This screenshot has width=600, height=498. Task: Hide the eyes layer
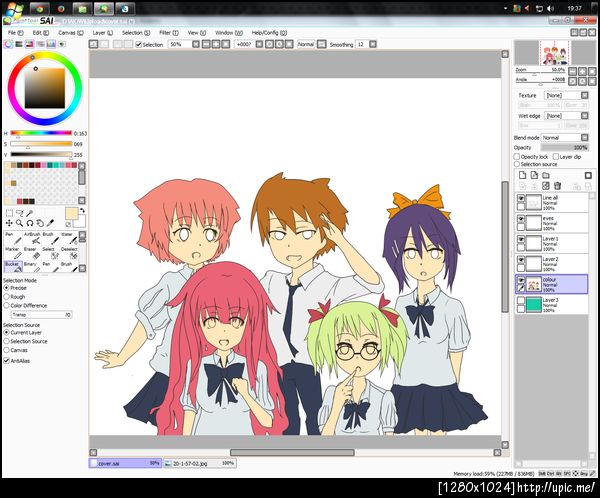click(521, 219)
